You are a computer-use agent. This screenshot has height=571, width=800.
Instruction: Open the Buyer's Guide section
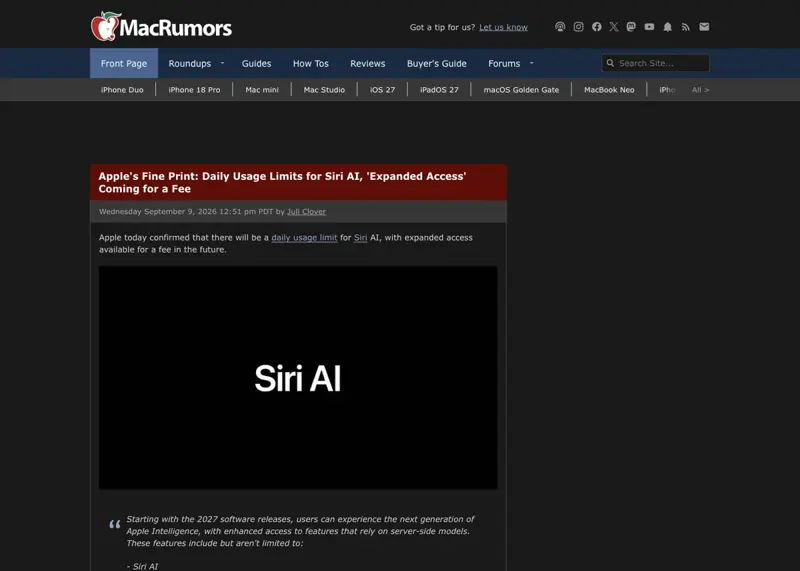437,63
